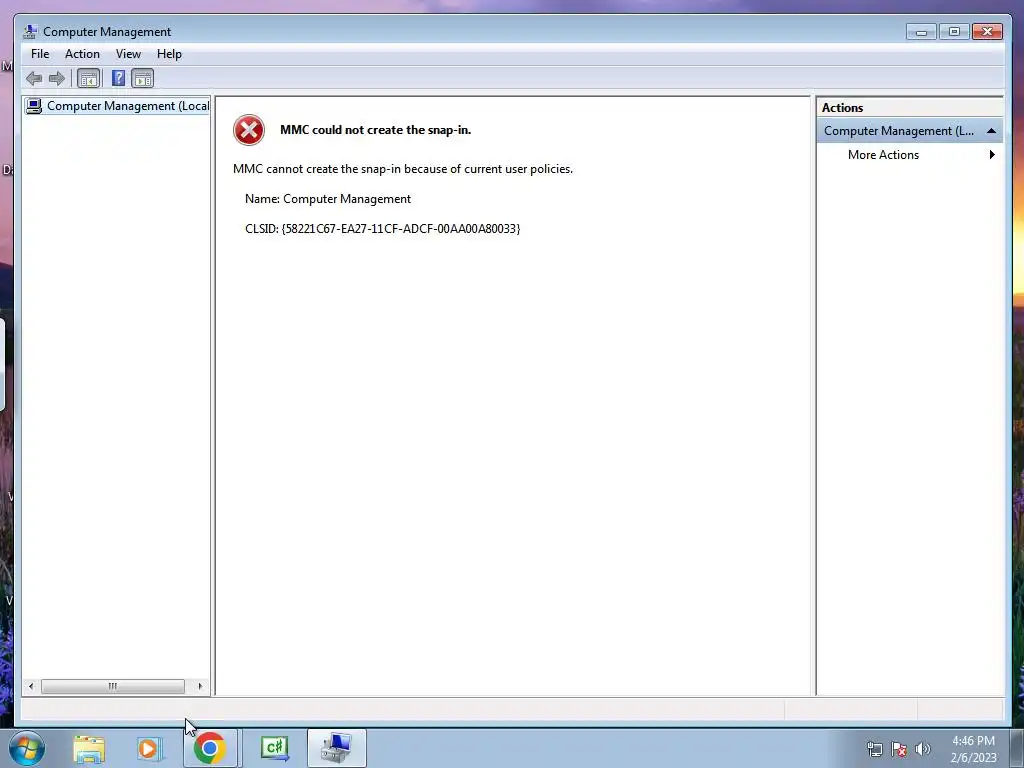Click More Actions in Actions pane

click(884, 155)
